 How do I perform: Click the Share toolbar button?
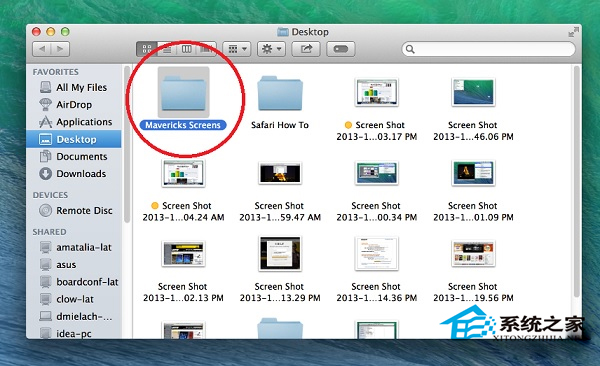click(x=306, y=49)
